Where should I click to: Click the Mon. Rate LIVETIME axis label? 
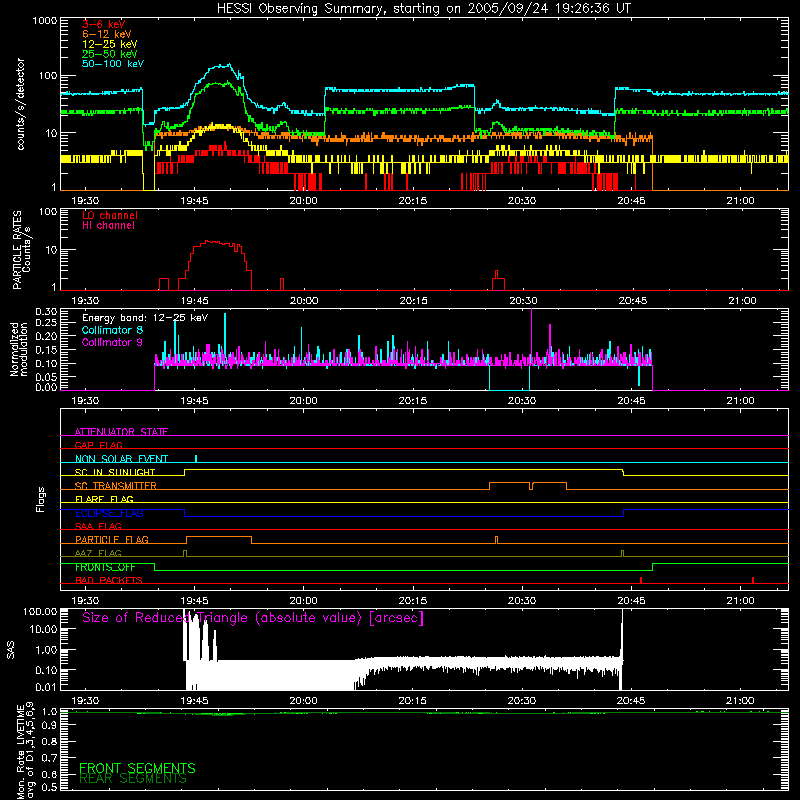coord(25,750)
